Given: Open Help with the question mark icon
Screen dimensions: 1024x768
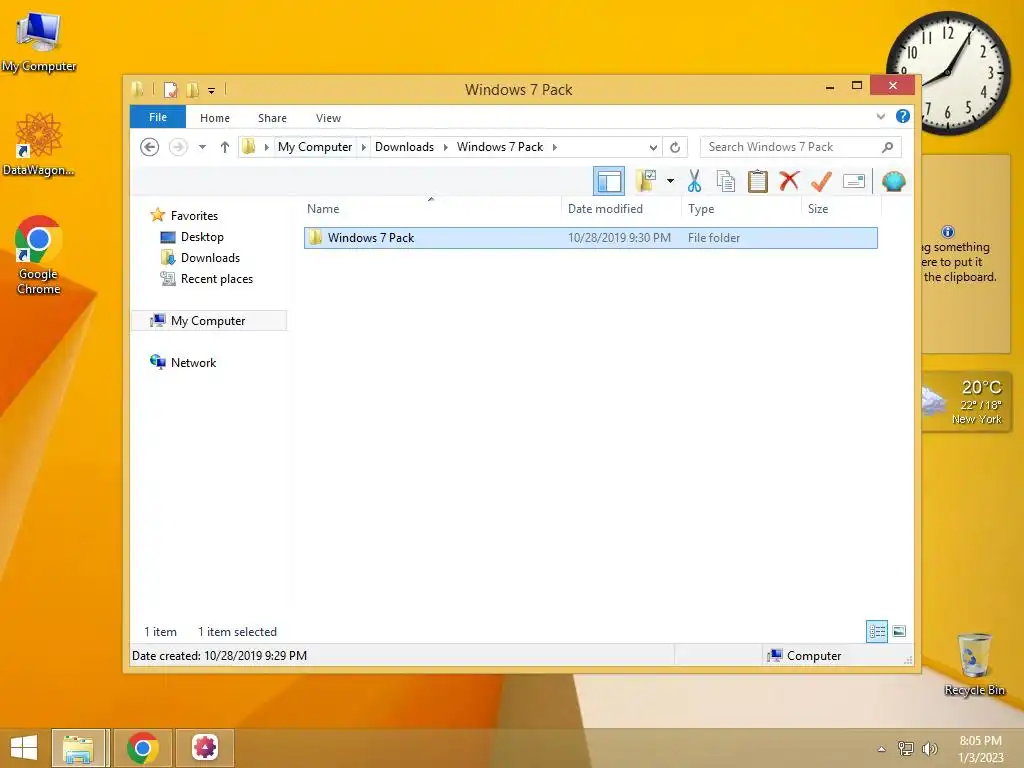Looking at the screenshot, I should point(903,116).
